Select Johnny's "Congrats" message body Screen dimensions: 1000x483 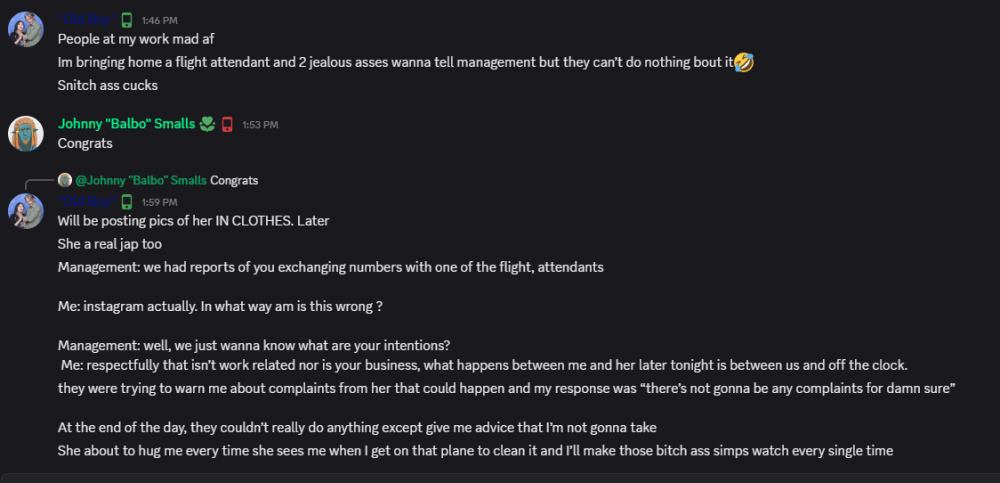tap(85, 143)
